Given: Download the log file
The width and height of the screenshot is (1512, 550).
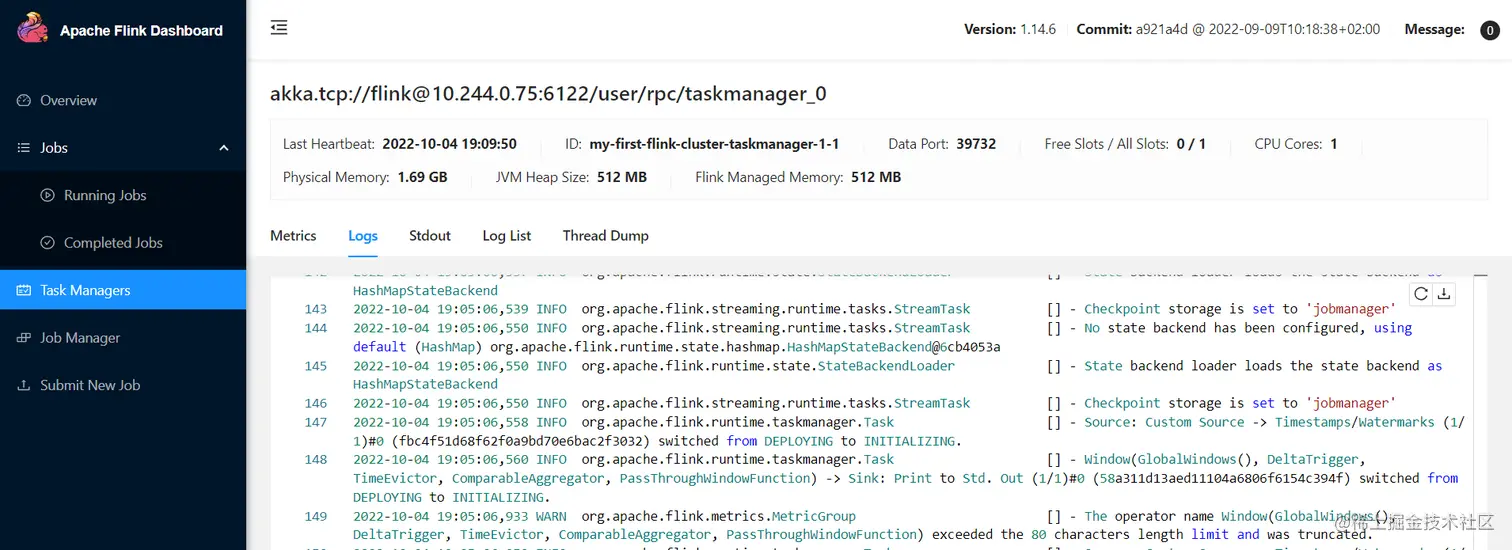Looking at the screenshot, I should click(x=1444, y=294).
